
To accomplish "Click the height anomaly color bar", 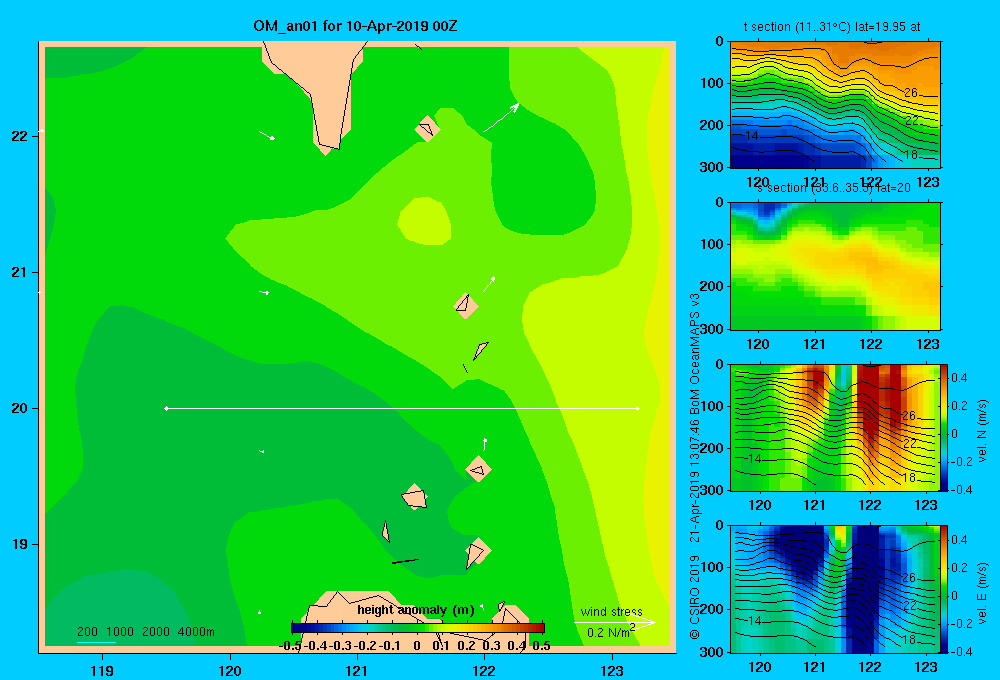I will pos(418,628).
